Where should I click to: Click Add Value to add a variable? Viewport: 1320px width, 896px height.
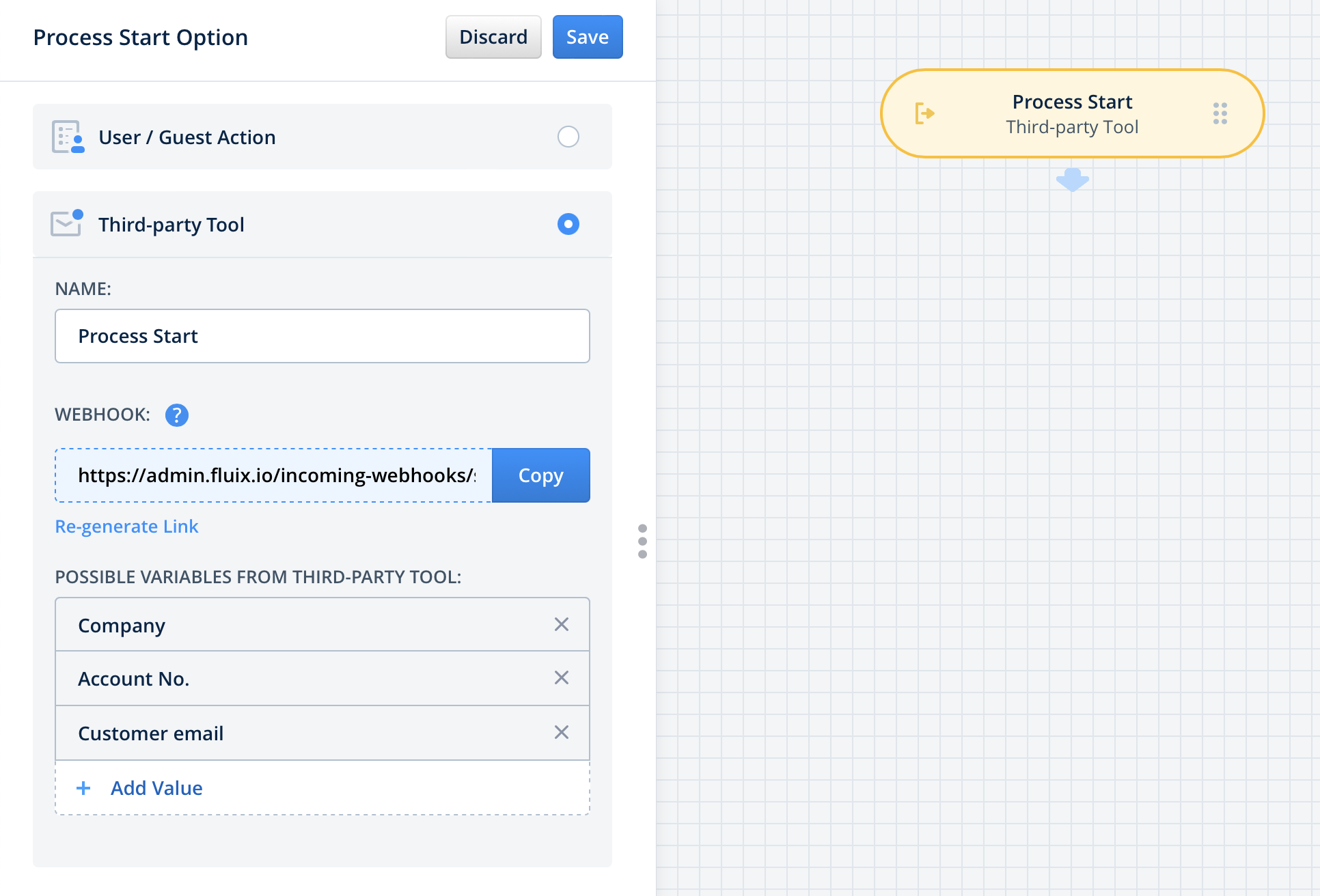click(156, 788)
